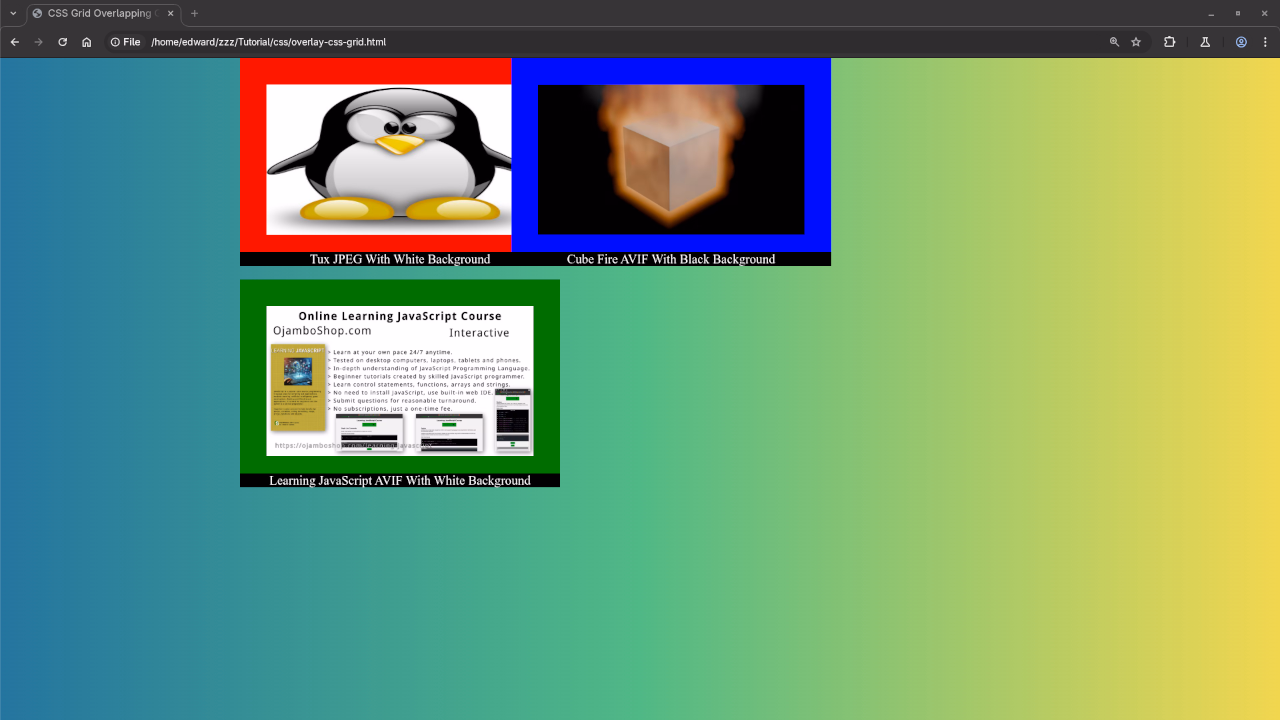Open the zoom magnifier icon in address bar
Image resolution: width=1280 pixels, height=720 pixels.
(1114, 42)
